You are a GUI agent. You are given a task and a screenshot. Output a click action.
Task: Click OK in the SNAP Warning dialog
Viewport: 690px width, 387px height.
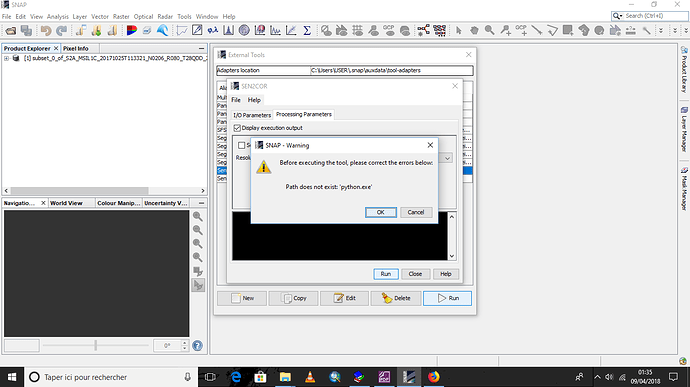(381, 212)
